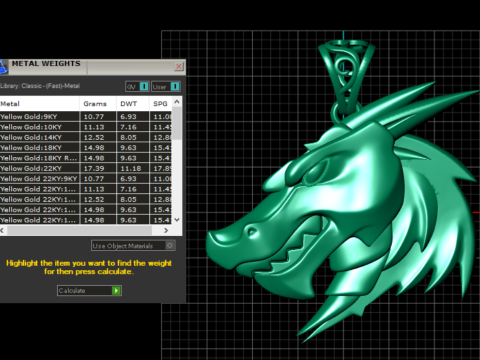The width and height of the screenshot is (480, 360).
Task: Click 7.16 DWT in Yellow Gold:10KY row
Action: (x=128, y=127)
